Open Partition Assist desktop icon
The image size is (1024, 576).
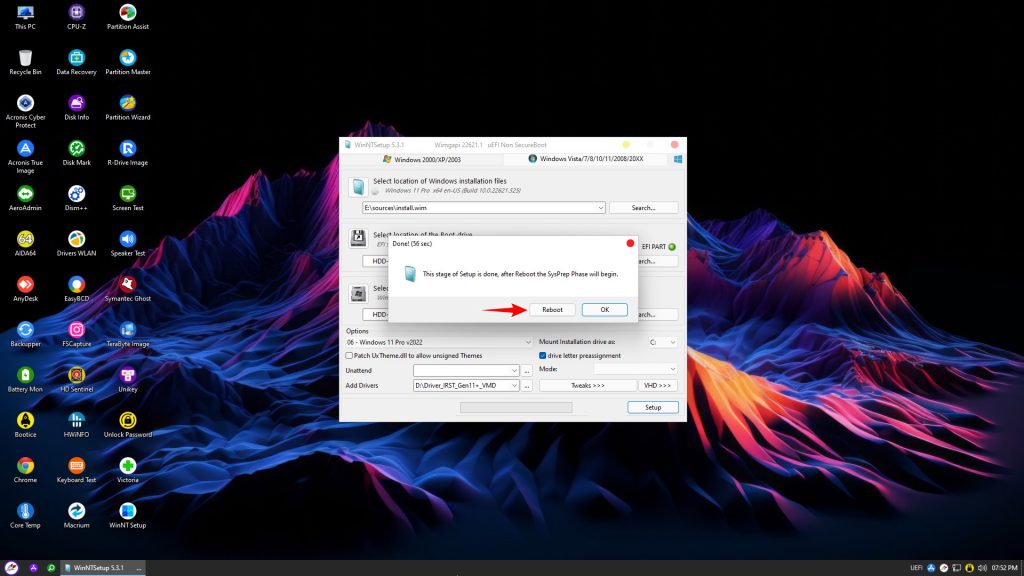[x=127, y=17]
